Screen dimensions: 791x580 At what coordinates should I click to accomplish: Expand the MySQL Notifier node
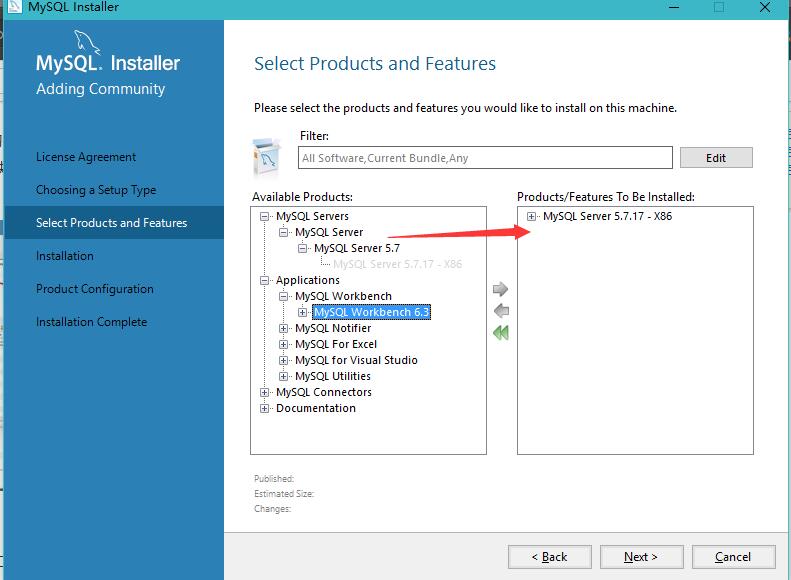click(x=284, y=328)
